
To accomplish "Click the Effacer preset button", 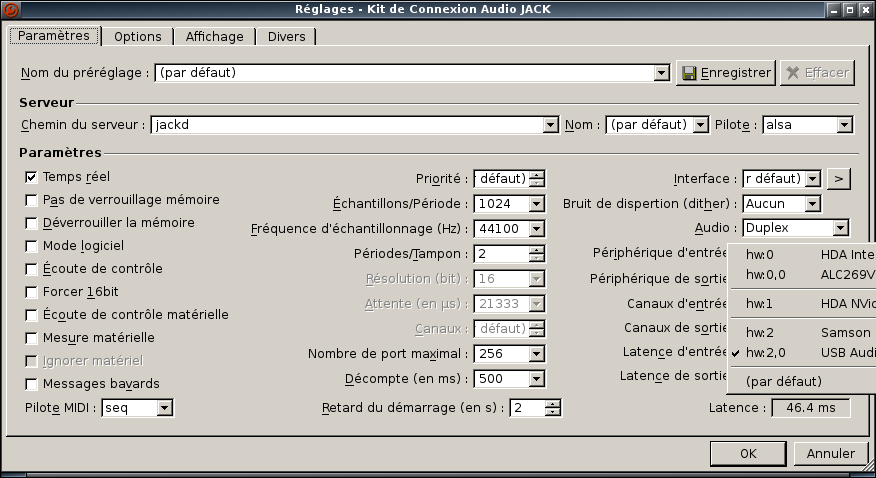I will (x=817, y=73).
